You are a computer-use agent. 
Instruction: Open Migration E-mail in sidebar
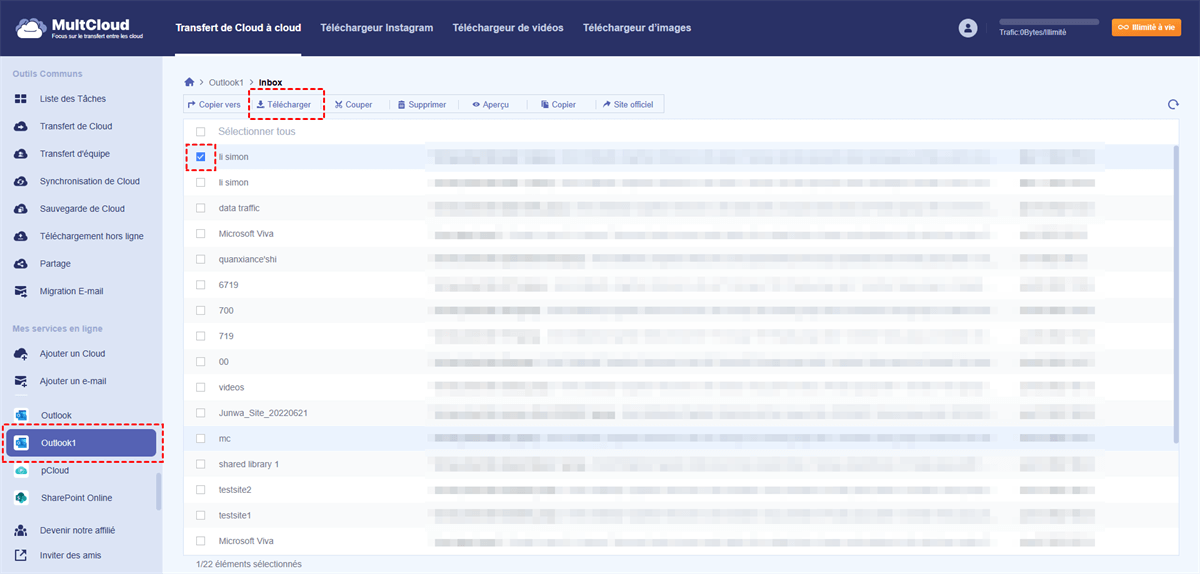71,291
